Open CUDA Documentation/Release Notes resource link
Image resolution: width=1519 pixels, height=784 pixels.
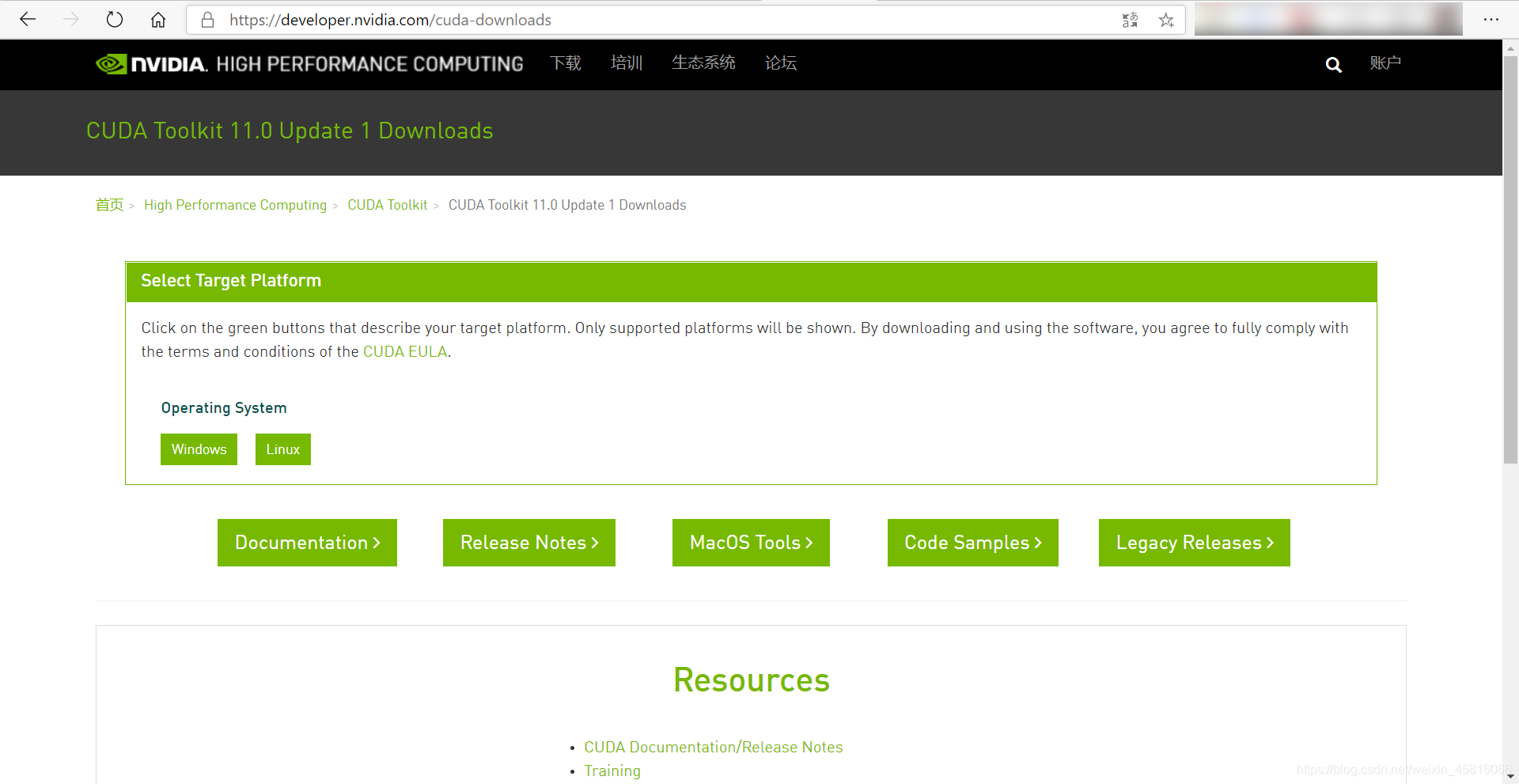point(714,747)
